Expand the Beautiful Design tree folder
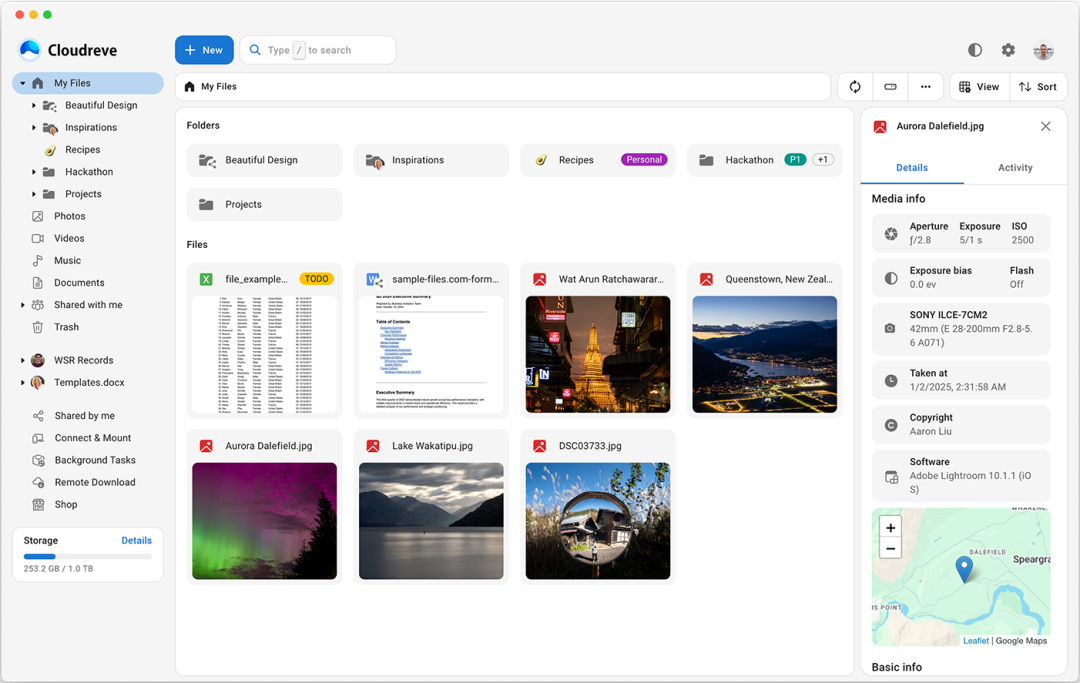Screen dimensions: 1080x683 pos(34,105)
